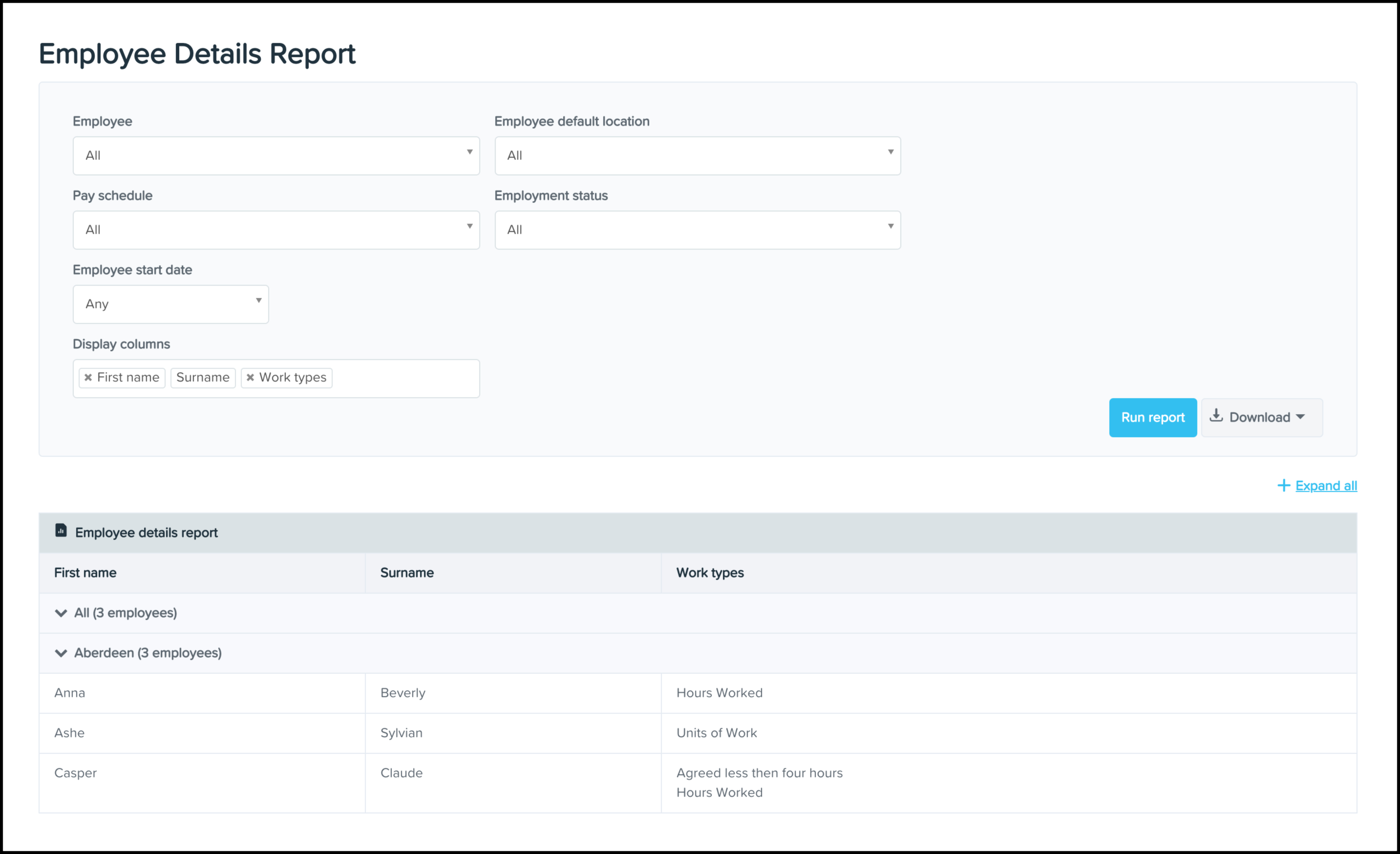Click the Surname column tag
The height and width of the screenshot is (854, 1400).
[x=203, y=377]
